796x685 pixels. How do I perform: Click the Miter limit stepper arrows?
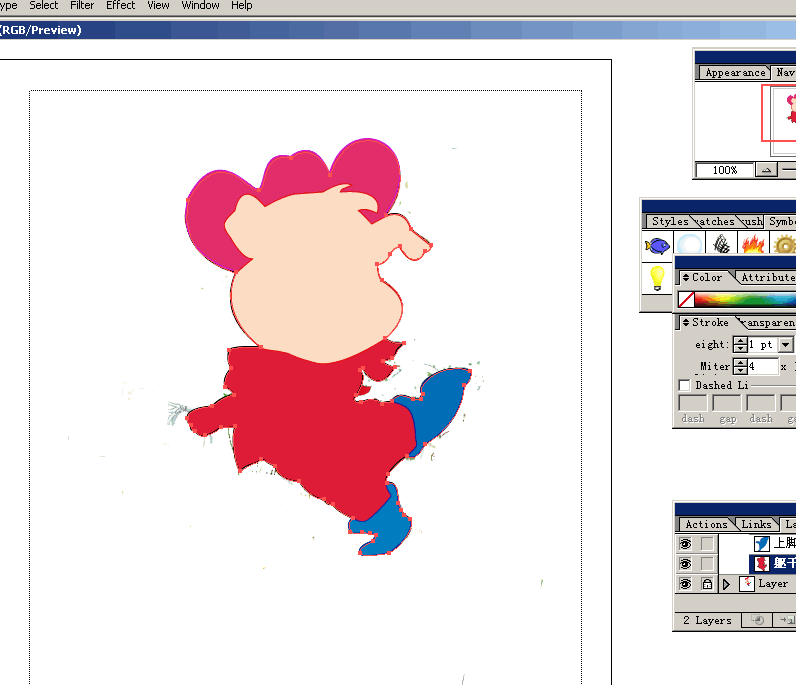point(740,367)
